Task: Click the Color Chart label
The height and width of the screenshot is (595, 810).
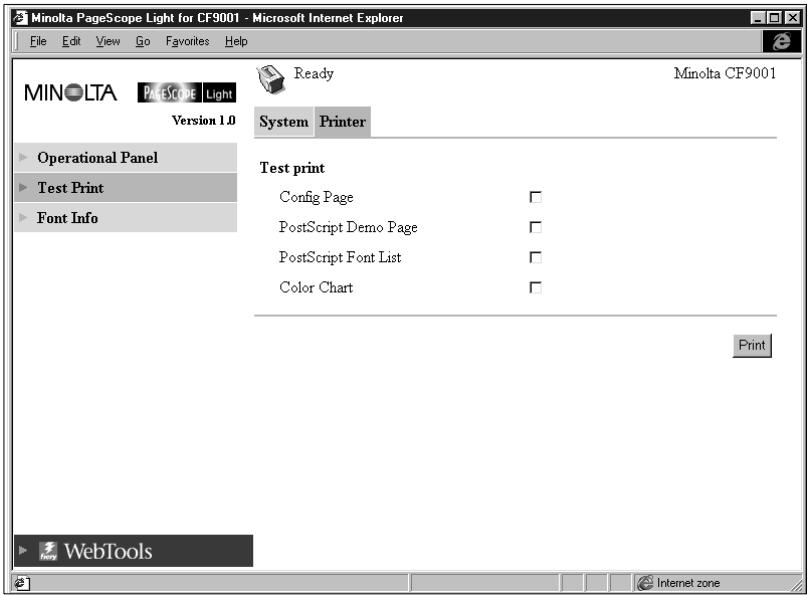Action: pos(316,287)
